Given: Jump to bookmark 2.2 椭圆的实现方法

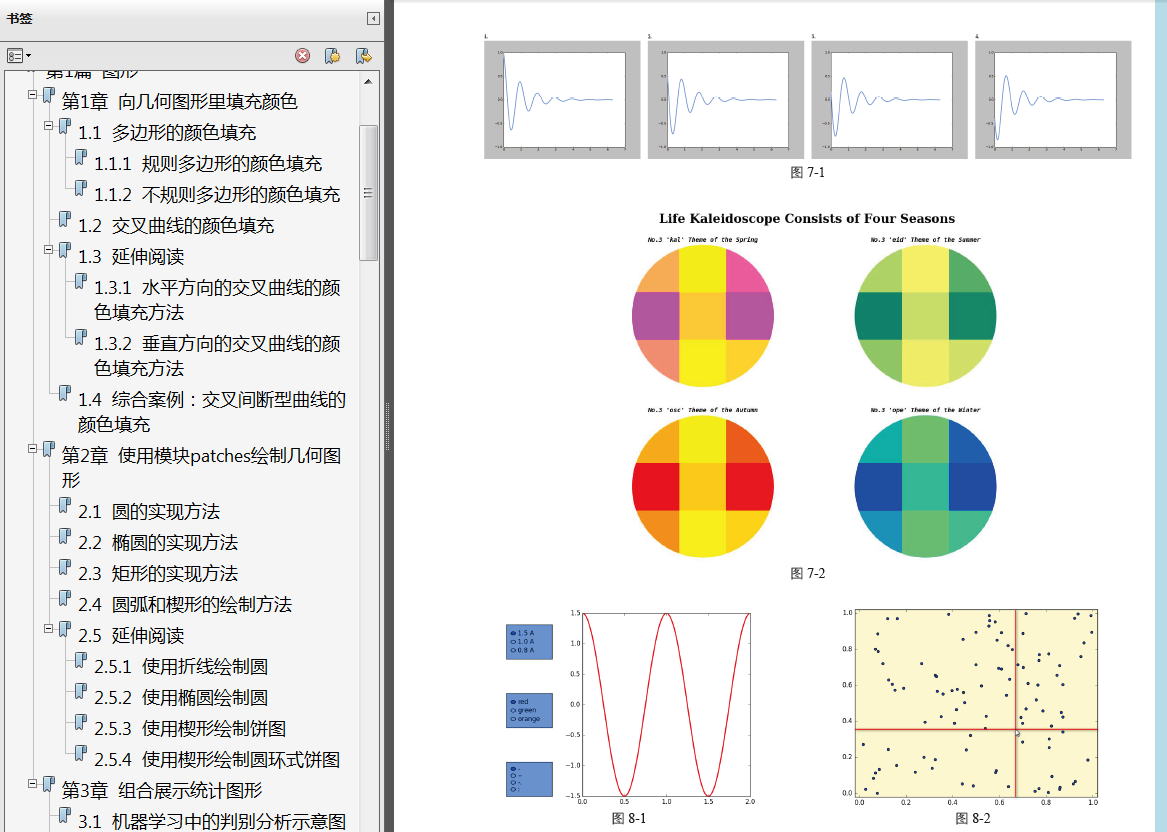Looking at the screenshot, I should click(x=158, y=543).
